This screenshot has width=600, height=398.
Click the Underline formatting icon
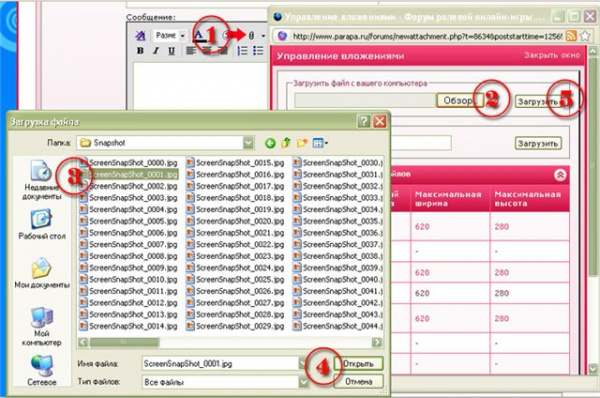(171, 51)
